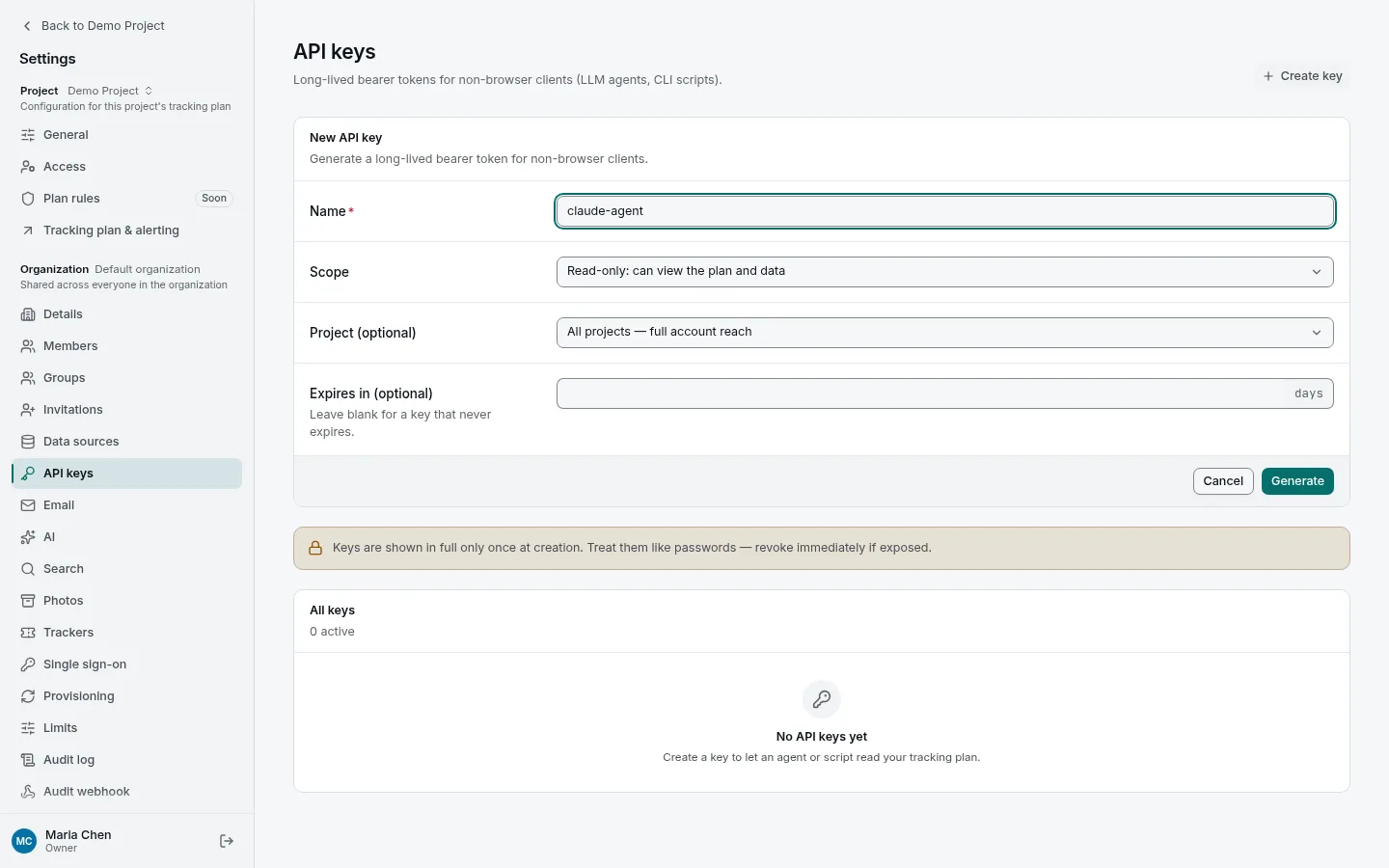Click the Expires in days field
This screenshot has height=868, width=1389.
pos(945,393)
